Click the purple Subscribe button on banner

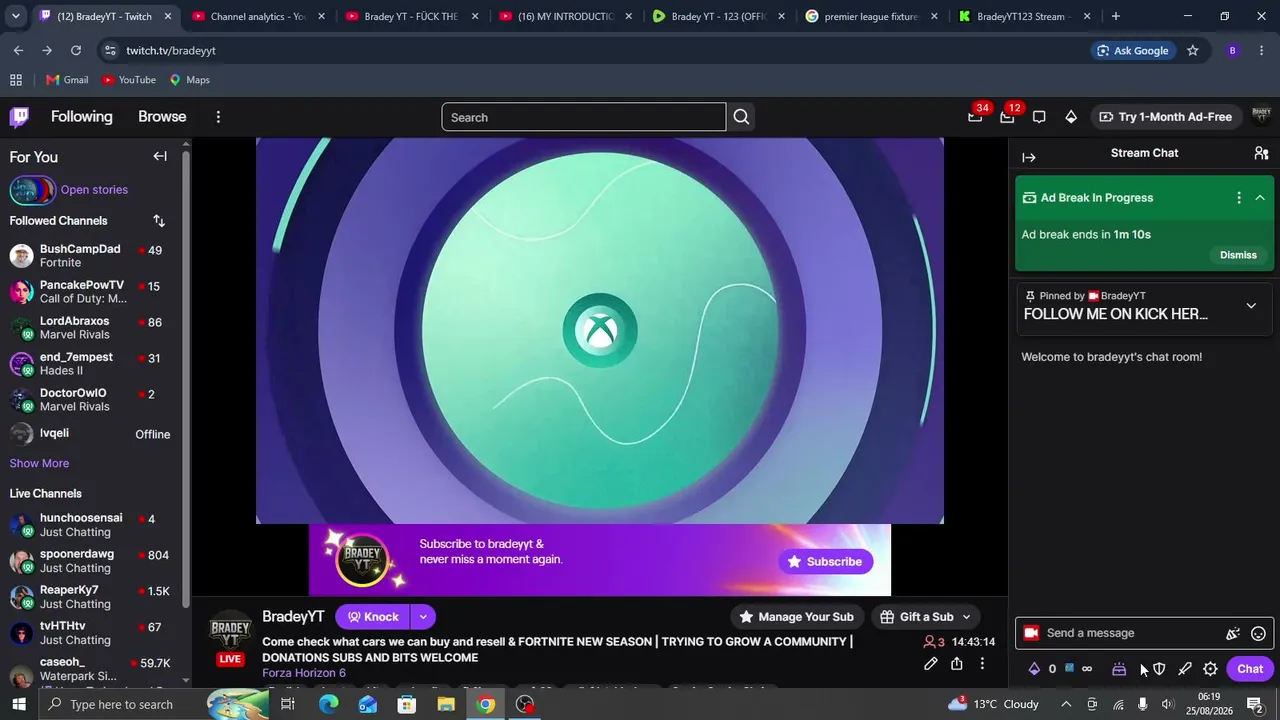pyautogui.click(x=825, y=562)
